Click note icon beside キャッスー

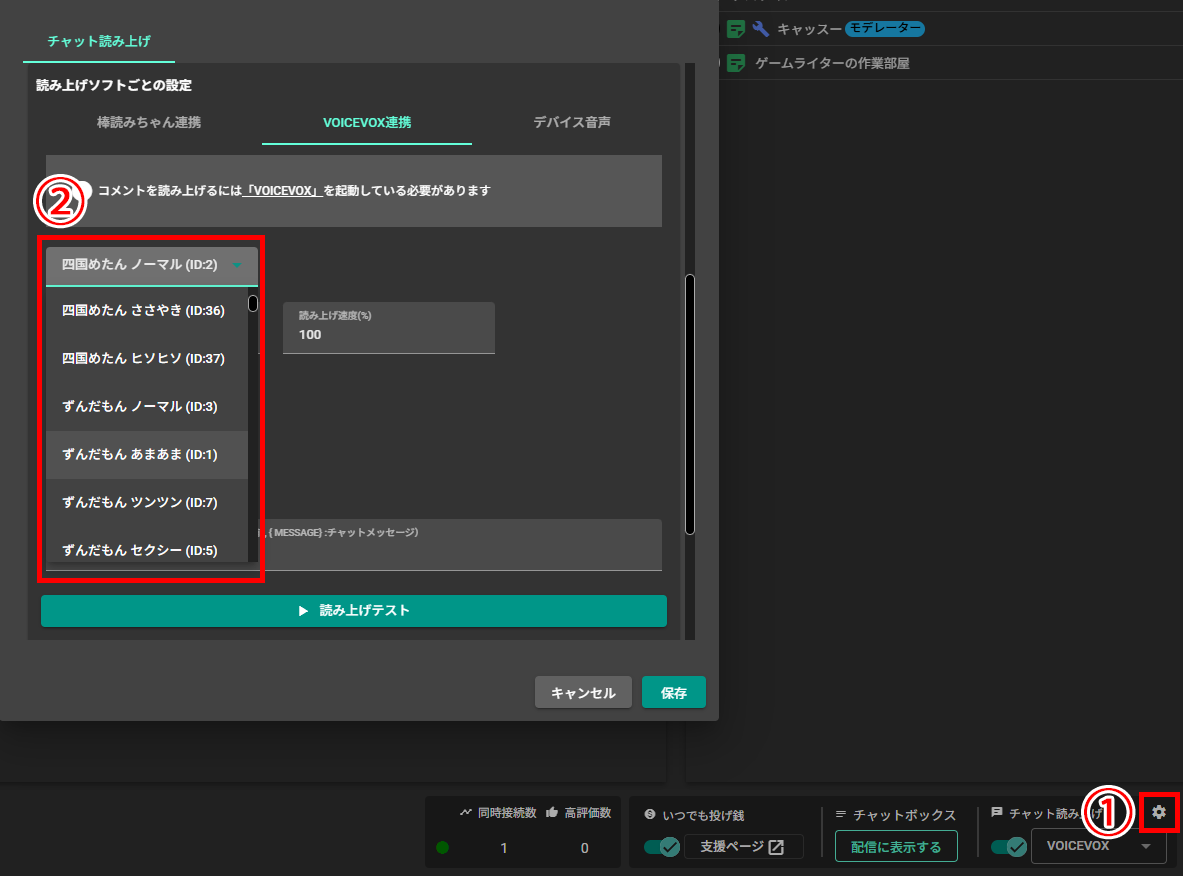[x=736, y=29]
